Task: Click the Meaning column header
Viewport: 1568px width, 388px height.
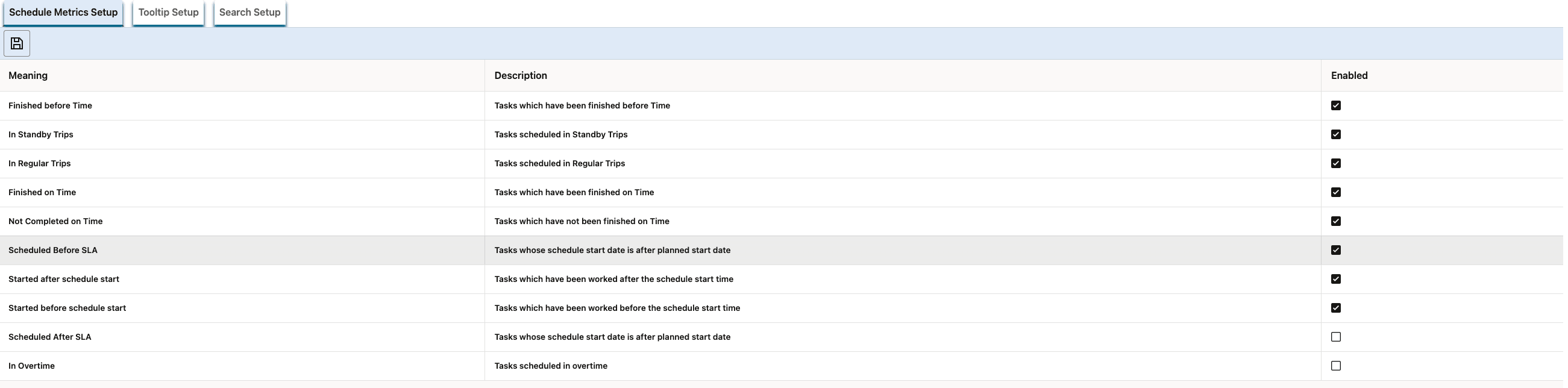Action: [28, 75]
